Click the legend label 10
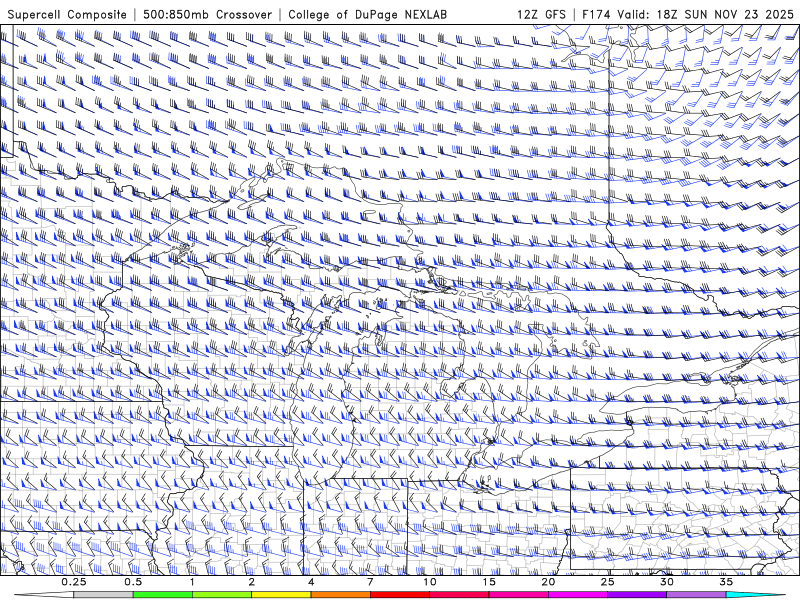The width and height of the screenshot is (800, 600). pos(430,582)
